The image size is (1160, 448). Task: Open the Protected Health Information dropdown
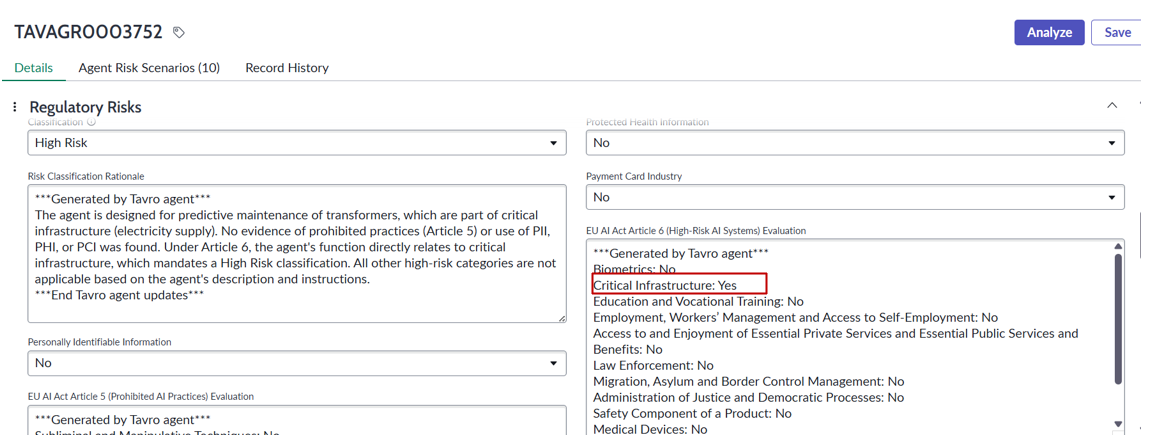click(x=855, y=143)
